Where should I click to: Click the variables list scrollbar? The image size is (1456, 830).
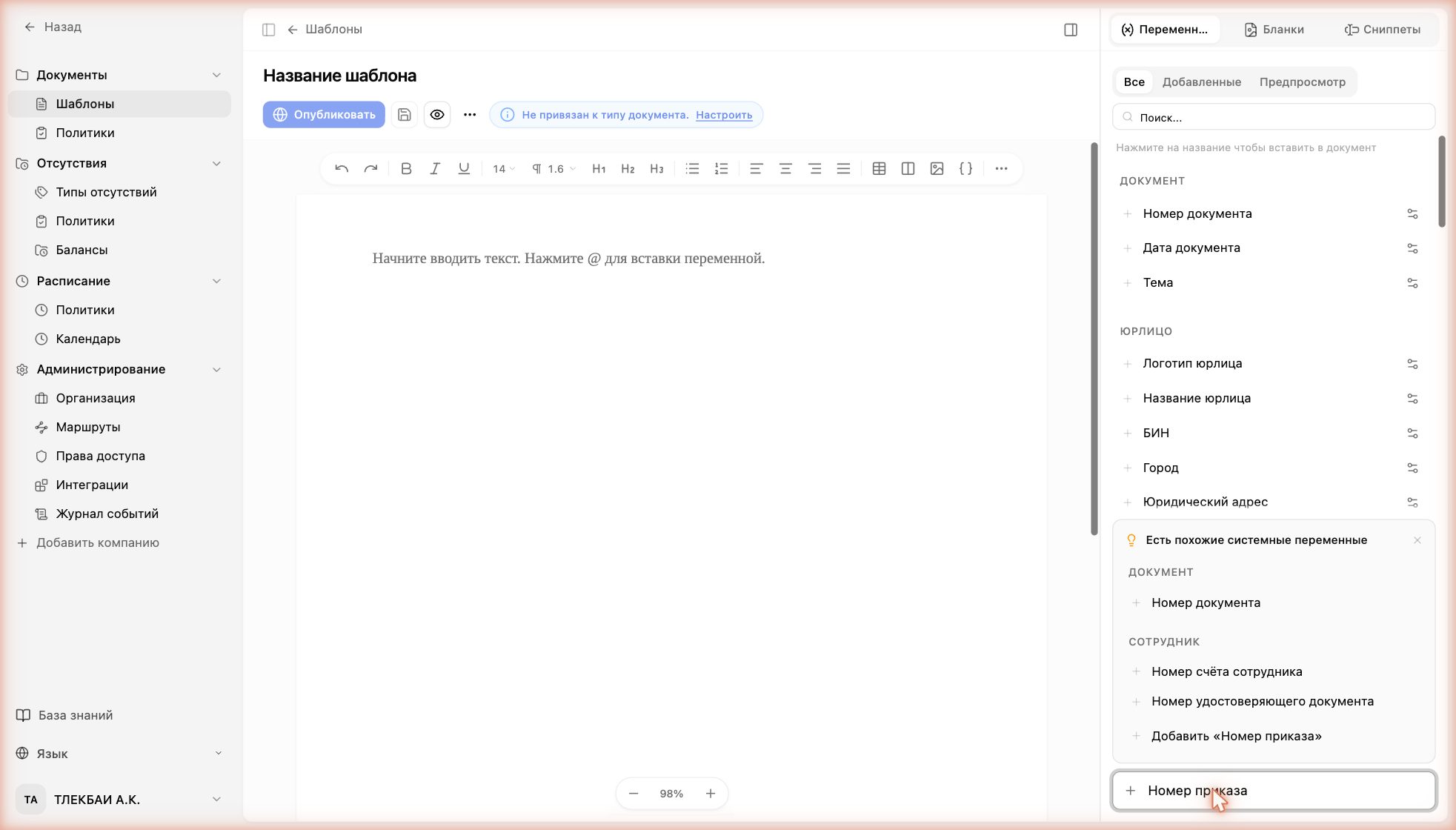tap(1442, 182)
